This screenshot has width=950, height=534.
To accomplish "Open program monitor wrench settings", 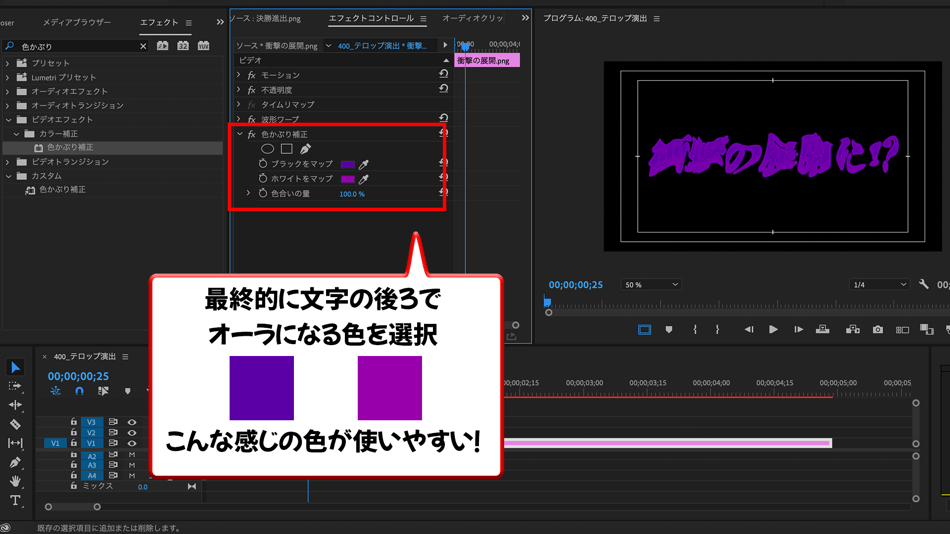I will [x=923, y=285].
